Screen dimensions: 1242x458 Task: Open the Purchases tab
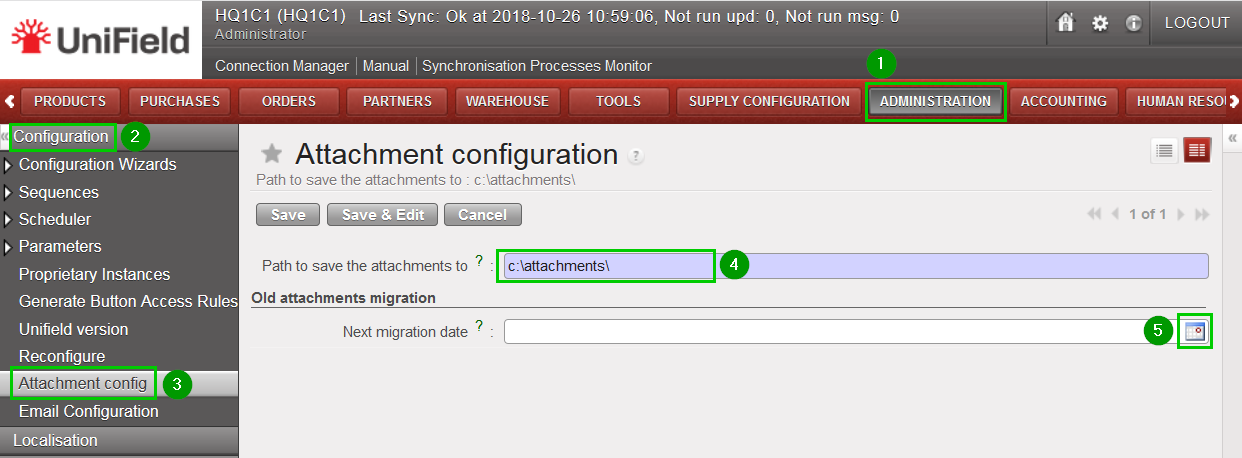pos(180,101)
